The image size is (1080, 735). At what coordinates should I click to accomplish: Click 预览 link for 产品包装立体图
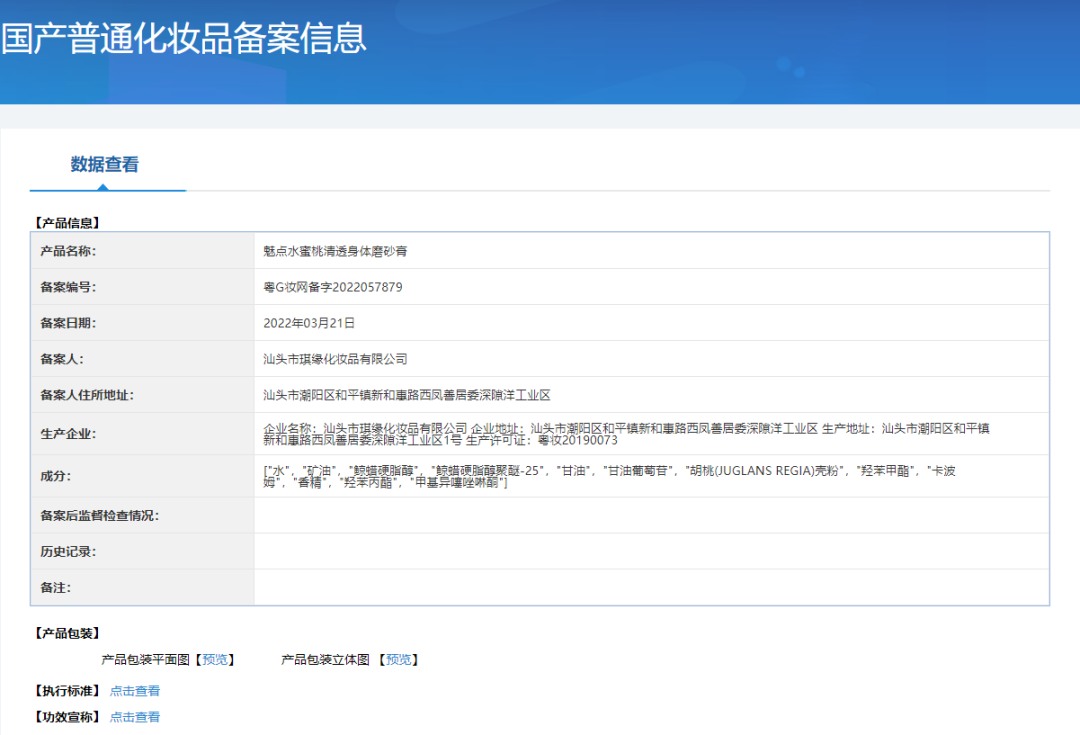click(x=399, y=660)
